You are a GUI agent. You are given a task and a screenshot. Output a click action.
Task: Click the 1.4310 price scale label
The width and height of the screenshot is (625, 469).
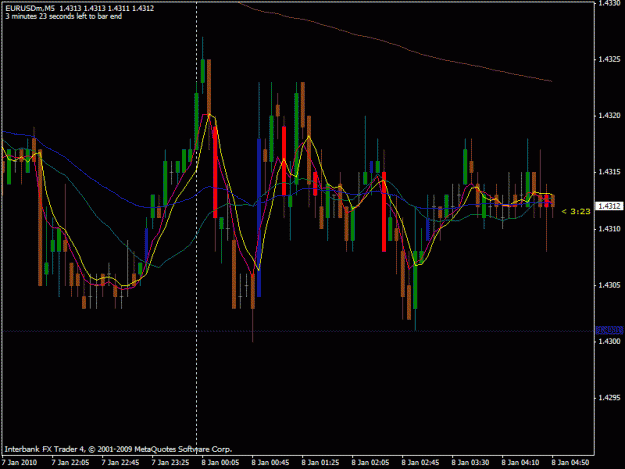click(609, 229)
